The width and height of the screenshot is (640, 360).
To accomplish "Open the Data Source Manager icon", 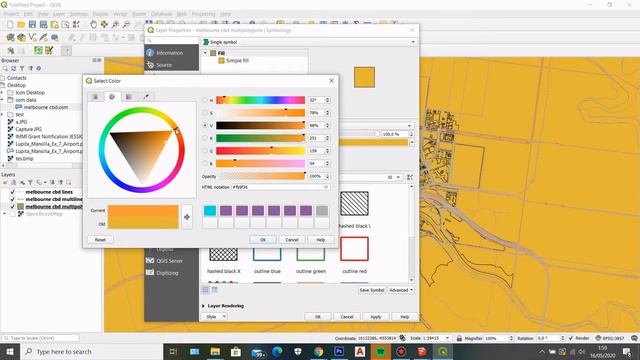I will point(10,38).
